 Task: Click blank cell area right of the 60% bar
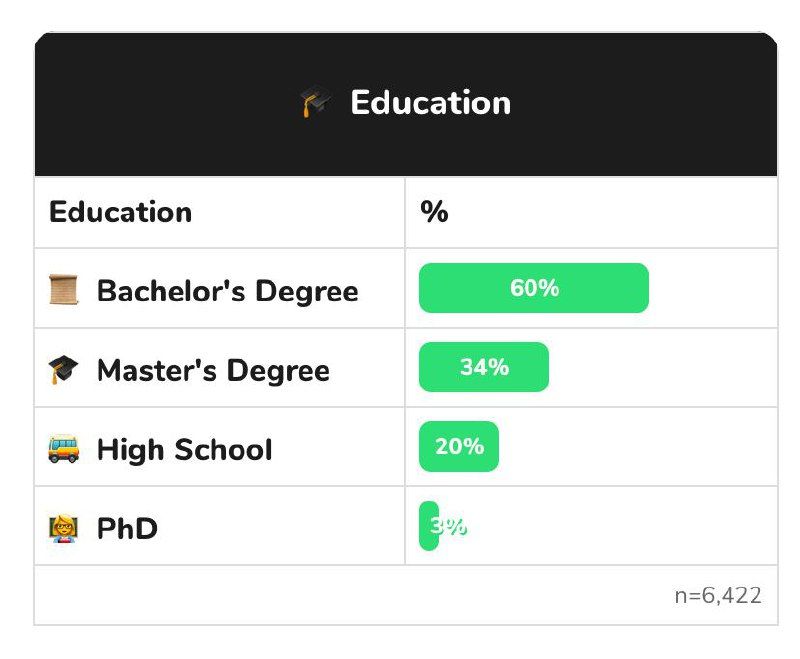click(710, 288)
